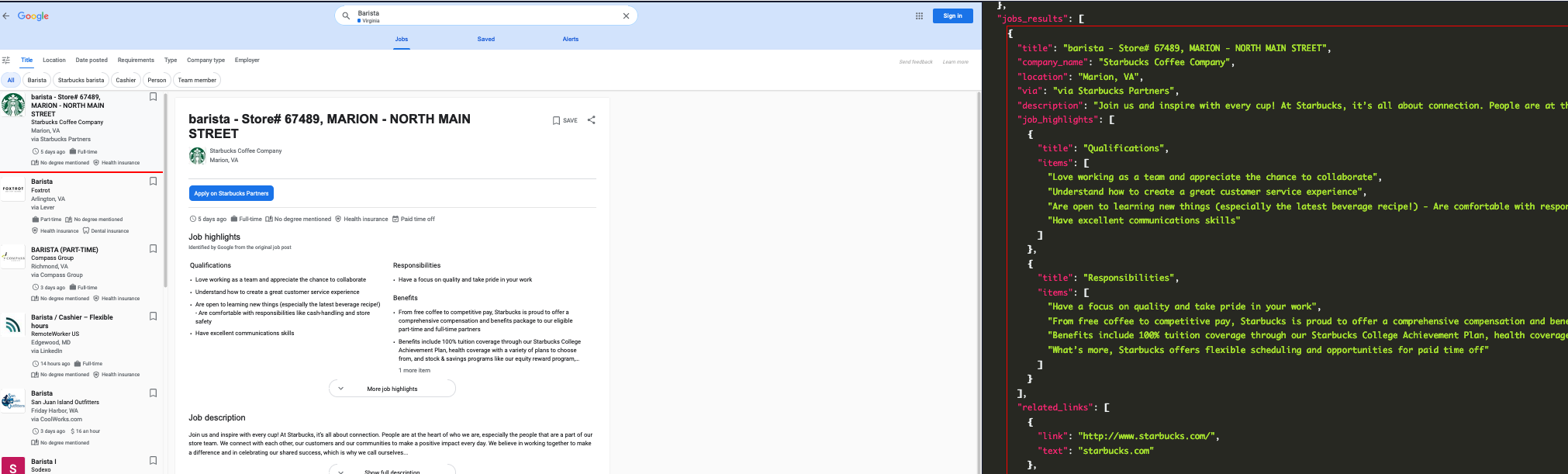The width and height of the screenshot is (1568, 474).
Task: Switch to the Jobs tab
Action: coord(402,39)
